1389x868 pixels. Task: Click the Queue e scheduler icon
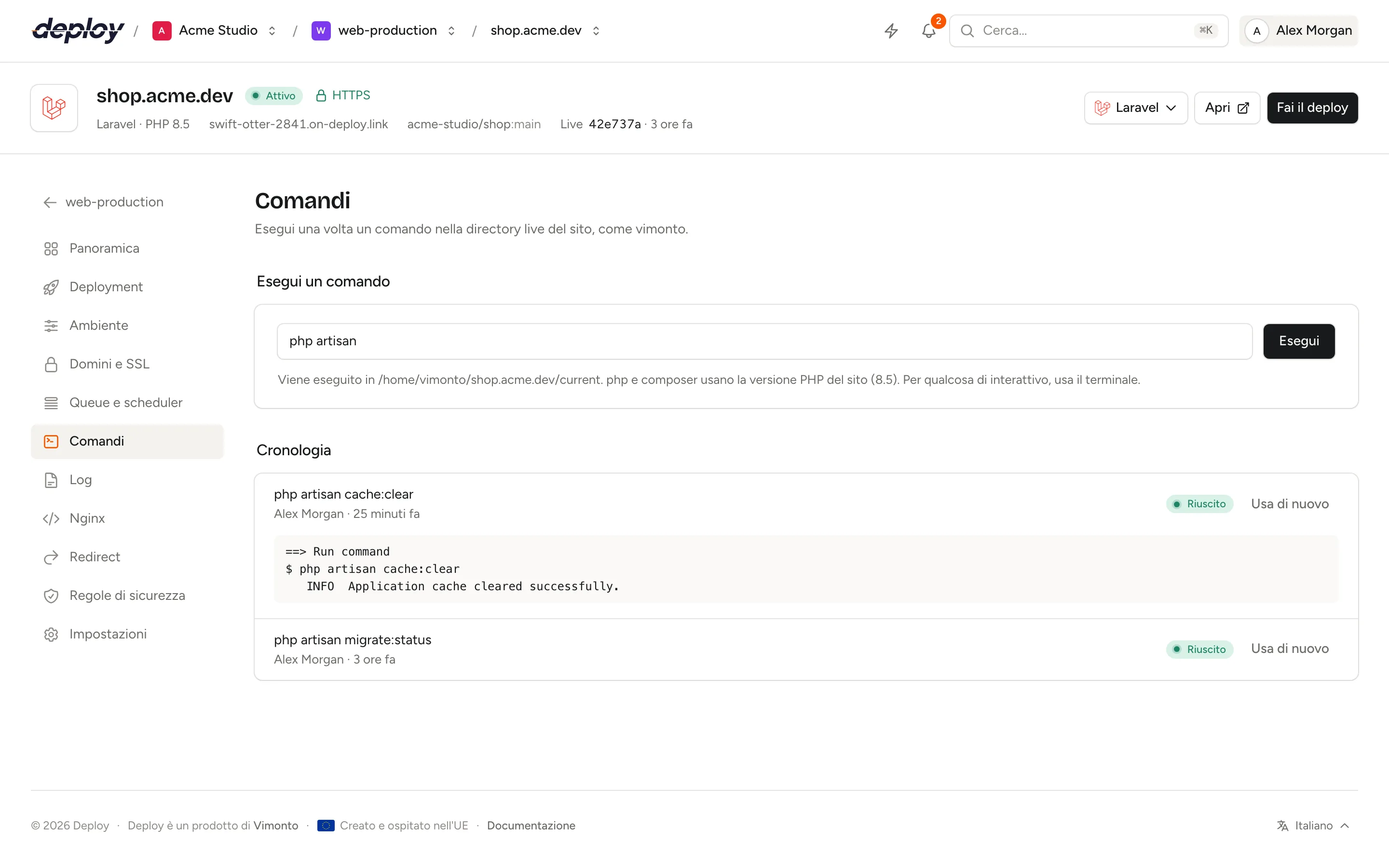point(51,403)
